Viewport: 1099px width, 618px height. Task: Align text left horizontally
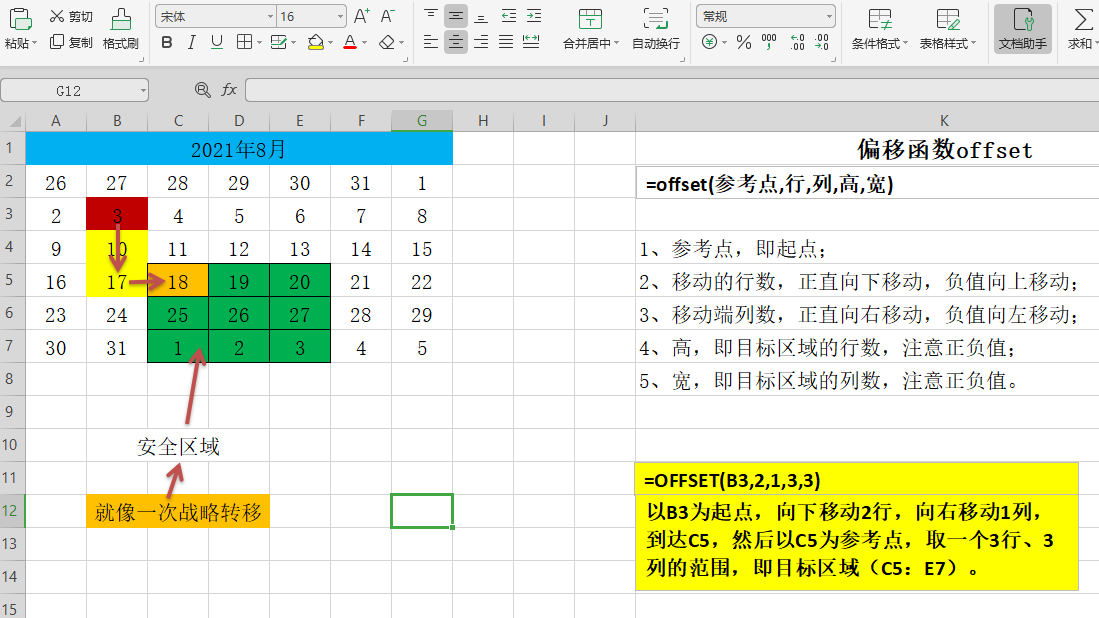[430, 43]
